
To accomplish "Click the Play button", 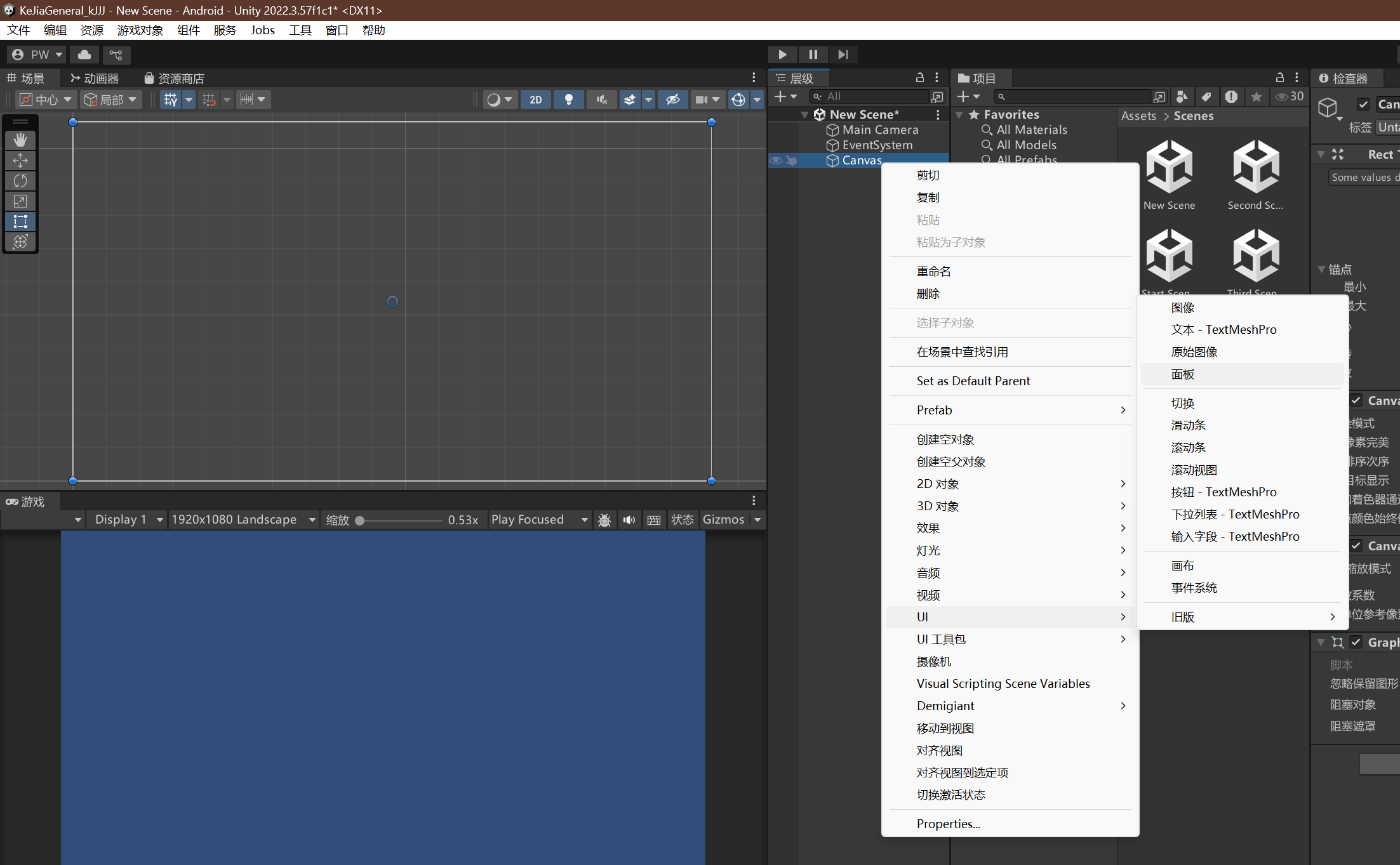I will pyautogui.click(x=782, y=55).
